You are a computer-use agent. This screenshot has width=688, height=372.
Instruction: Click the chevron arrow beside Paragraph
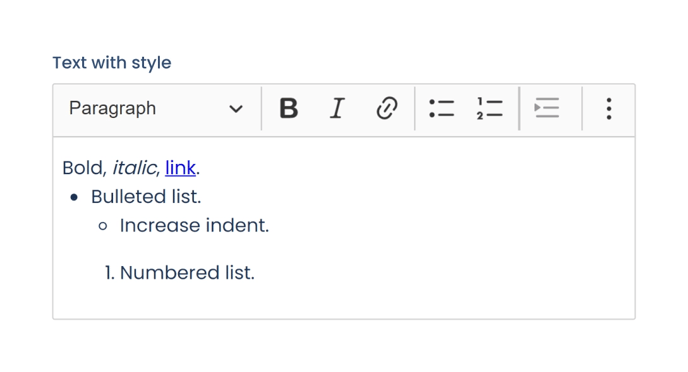pos(236,109)
